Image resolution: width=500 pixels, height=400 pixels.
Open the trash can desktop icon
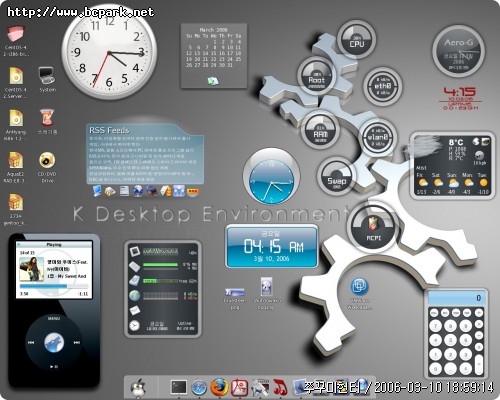click(47, 117)
